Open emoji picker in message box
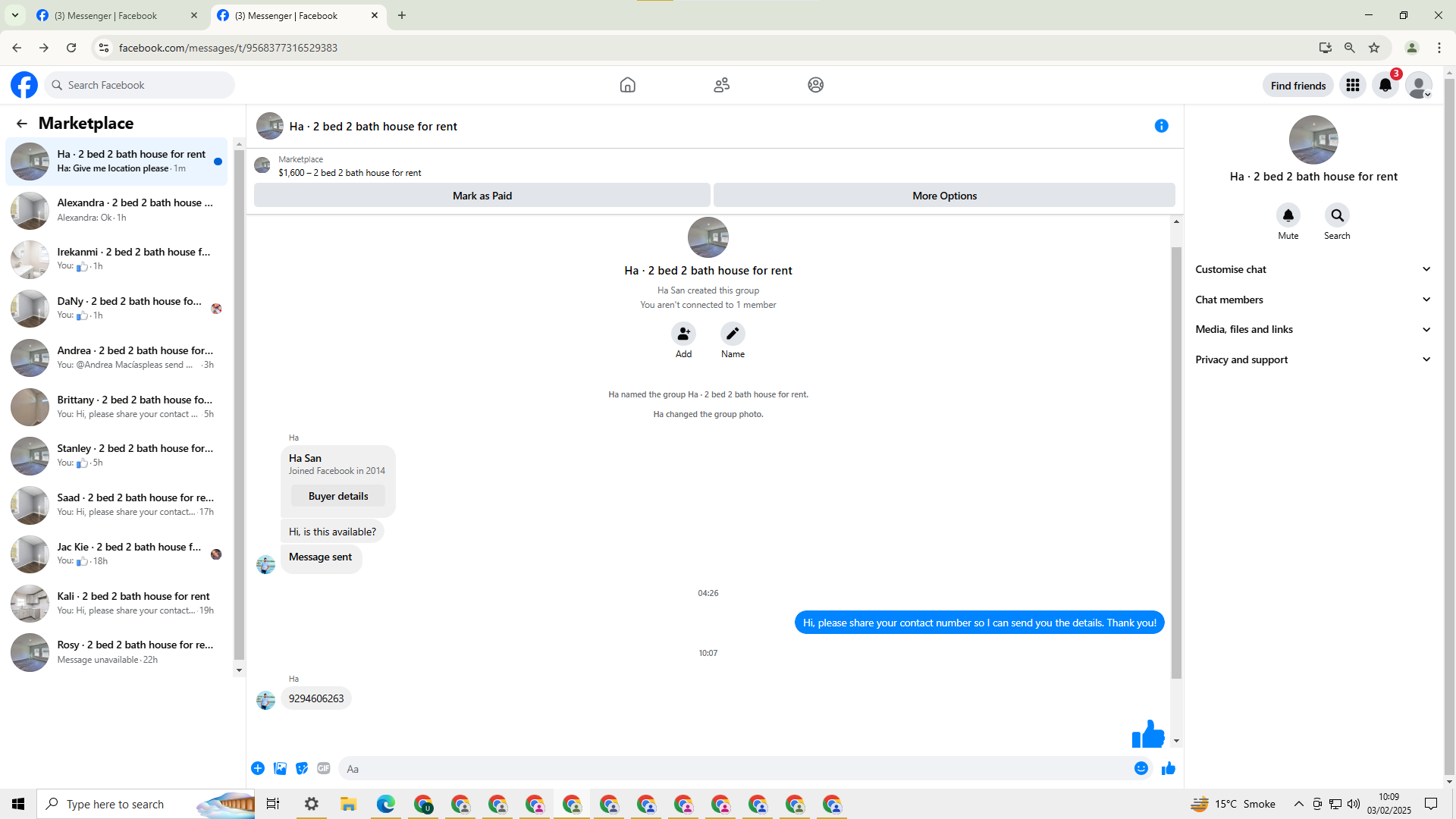This screenshot has width=1456, height=819. point(1141,768)
